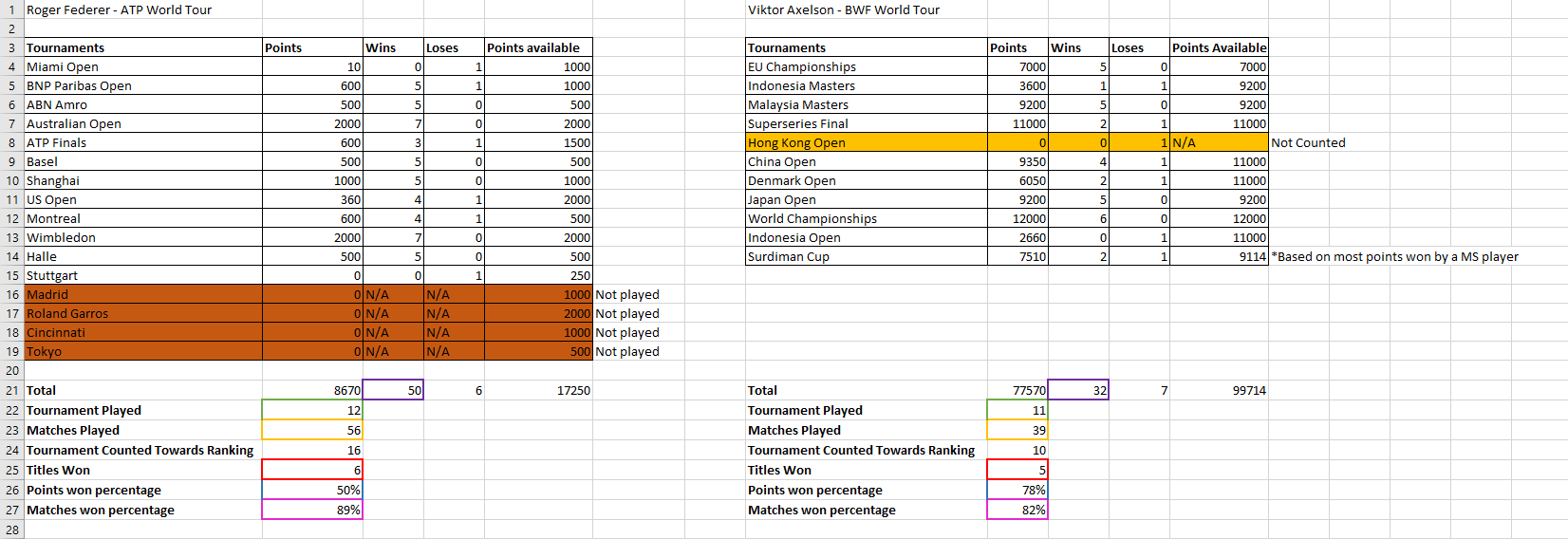Select the Points header in Federer's table
The width and height of the screenshot is (1568, 539).
[x=312, y=47]
